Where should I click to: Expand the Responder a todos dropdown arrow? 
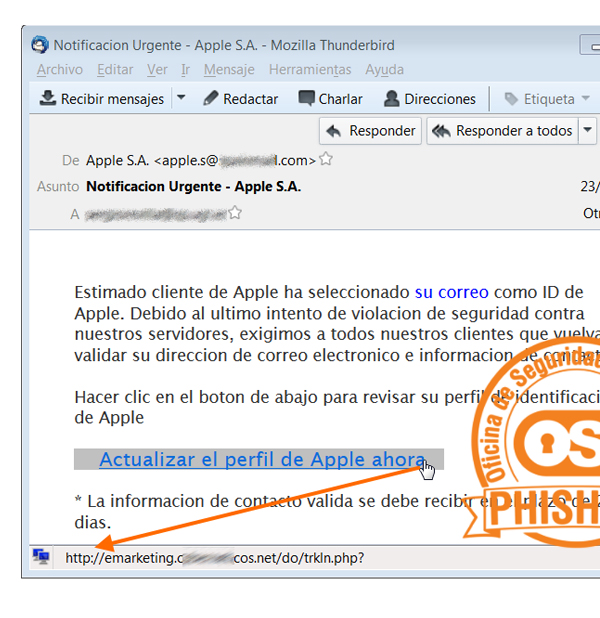click(587, 130)
